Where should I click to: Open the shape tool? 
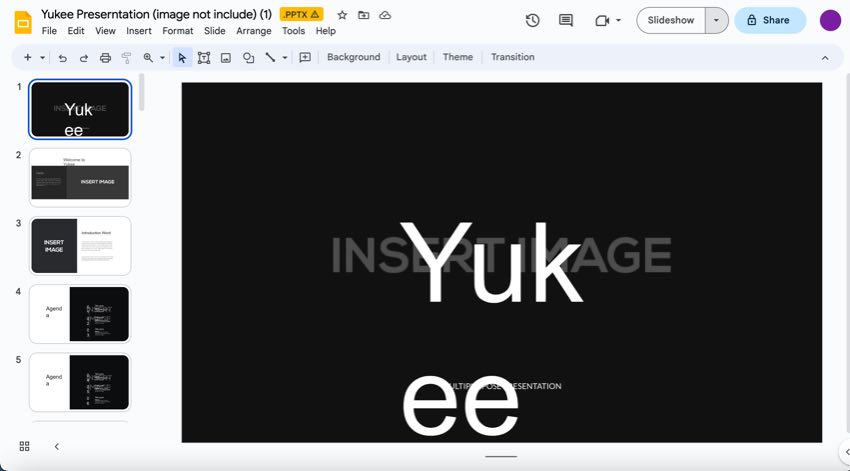248,58
